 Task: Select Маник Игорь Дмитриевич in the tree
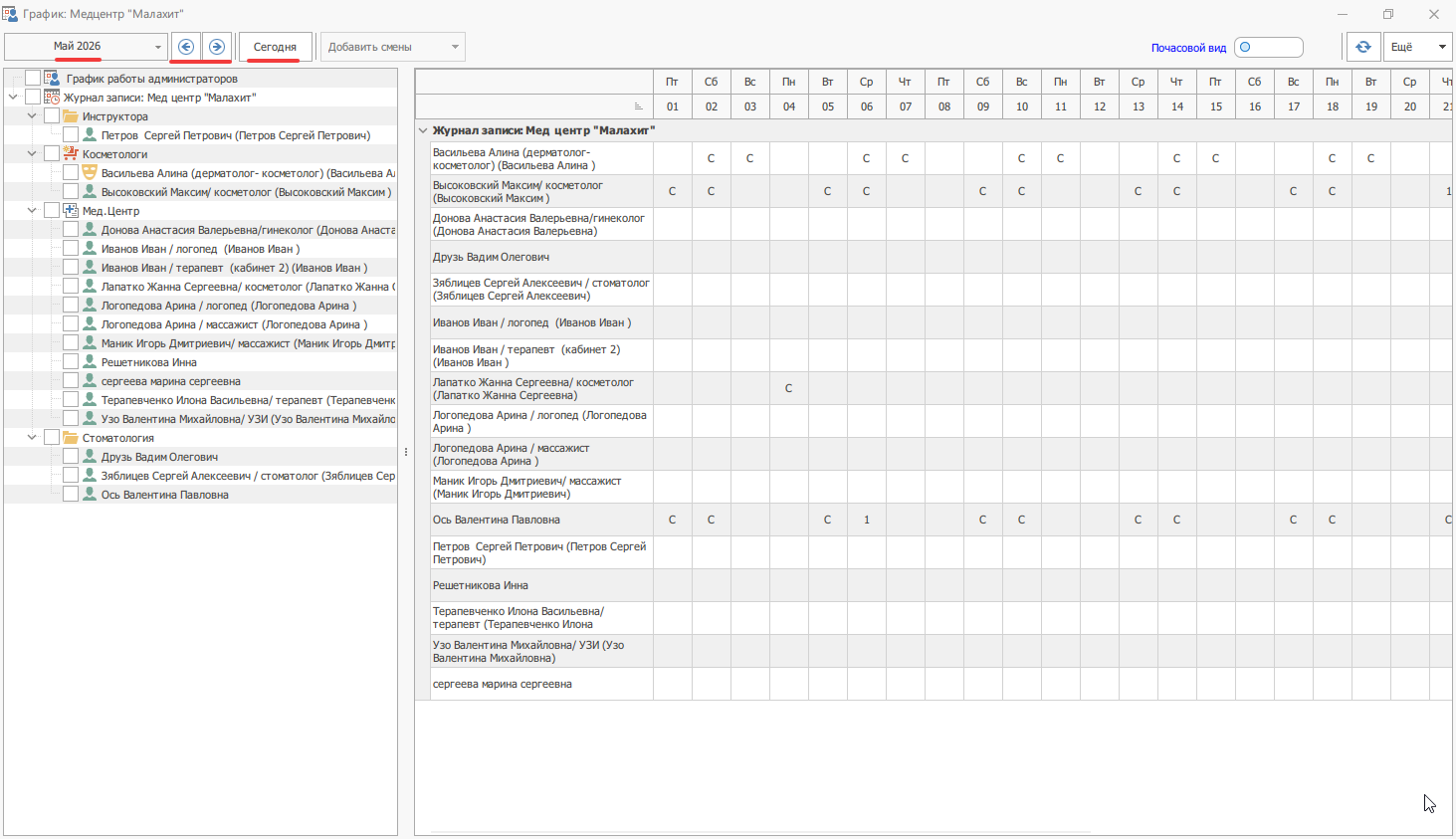pos(248,343)
